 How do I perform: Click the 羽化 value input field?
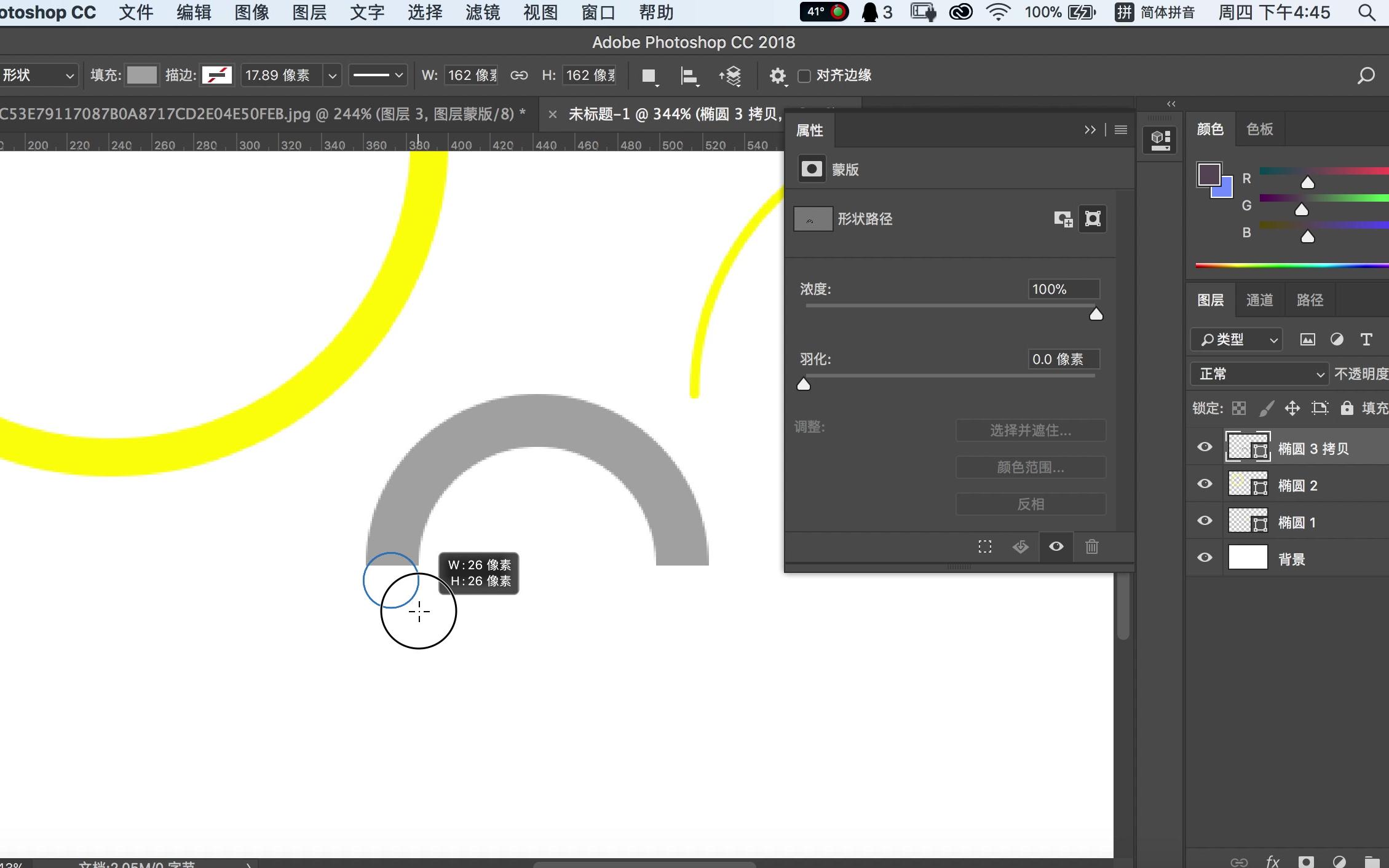pyautogui.click(x=1063, y=359)
